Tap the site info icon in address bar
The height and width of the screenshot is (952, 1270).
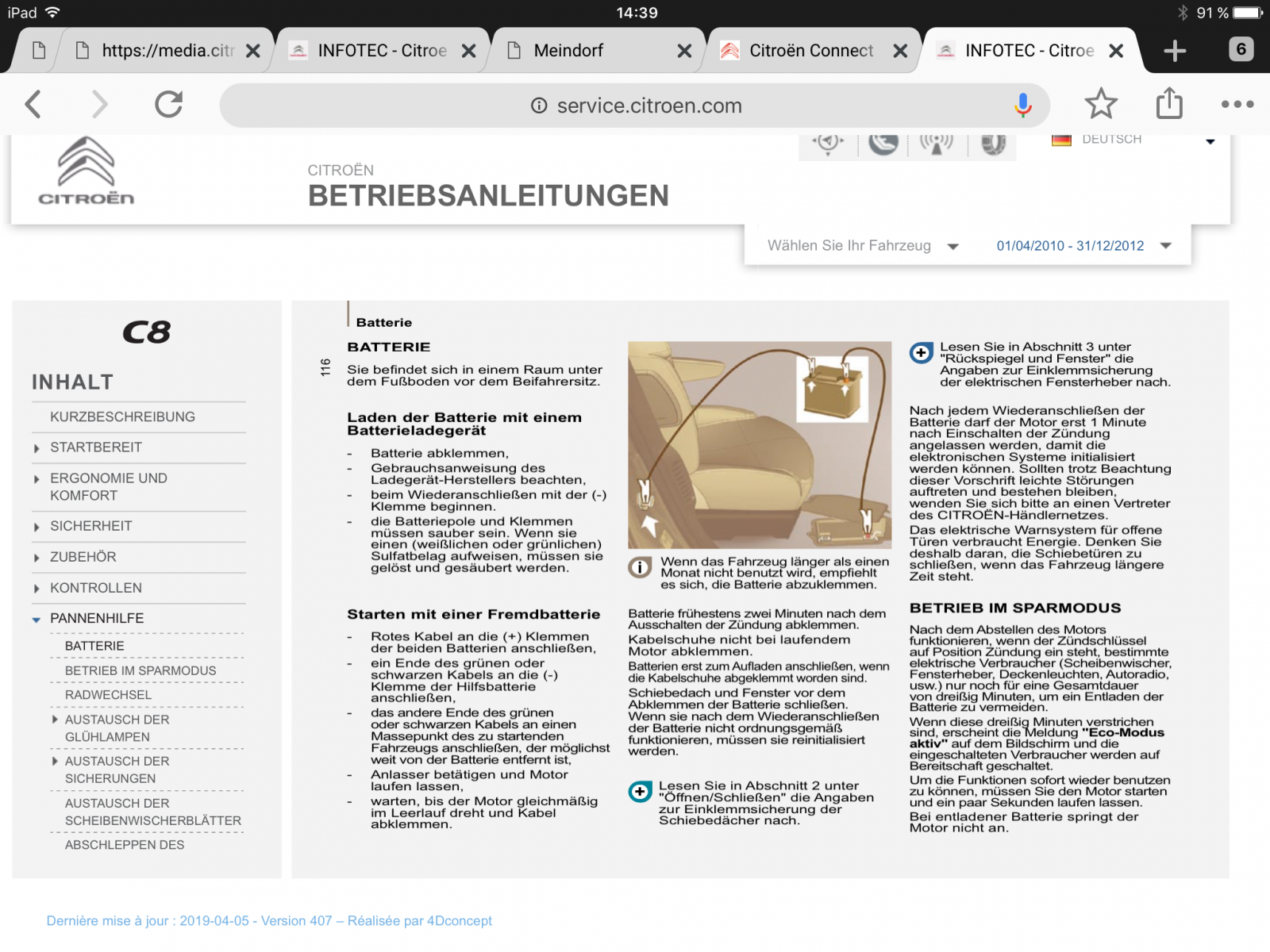click(x=539, y=106)
